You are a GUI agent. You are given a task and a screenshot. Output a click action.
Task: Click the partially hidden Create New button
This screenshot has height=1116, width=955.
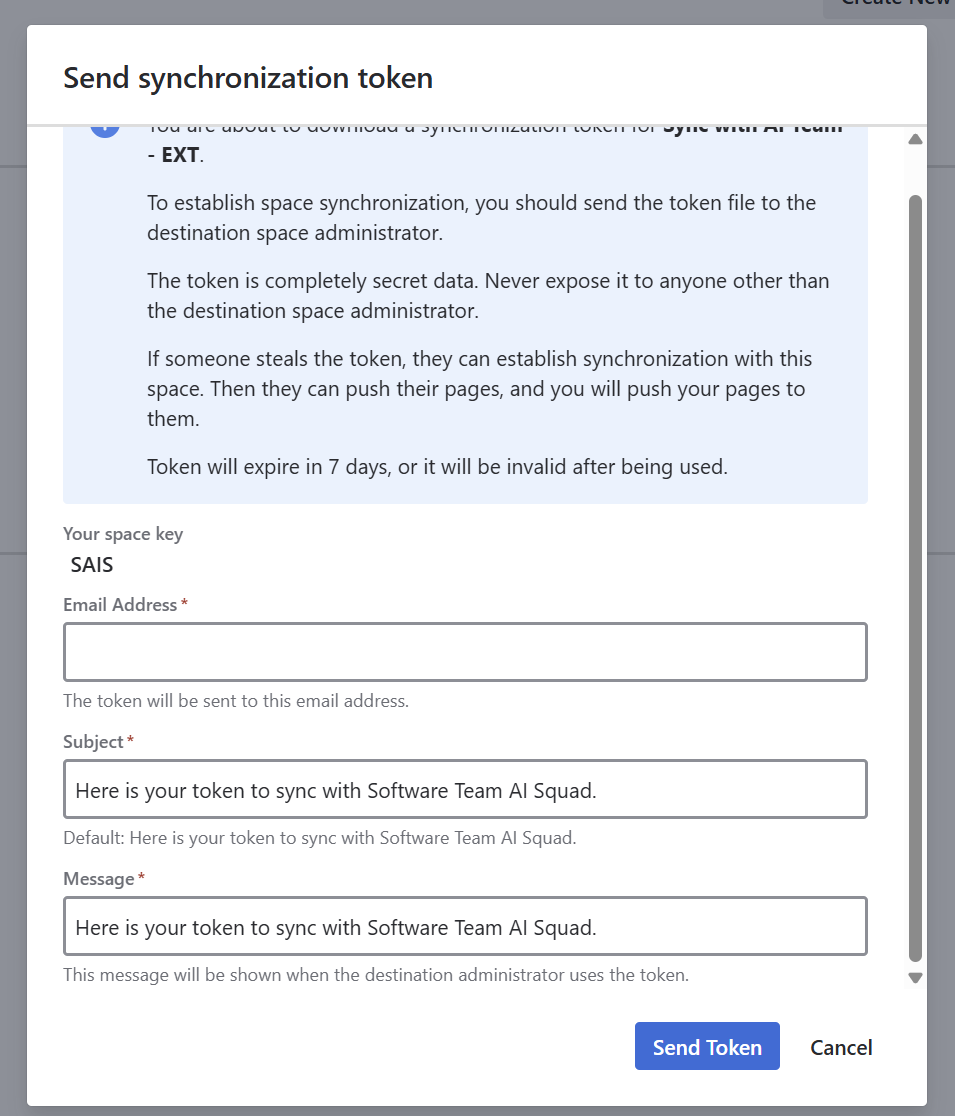pyautogui.click(x=890, y=6)
